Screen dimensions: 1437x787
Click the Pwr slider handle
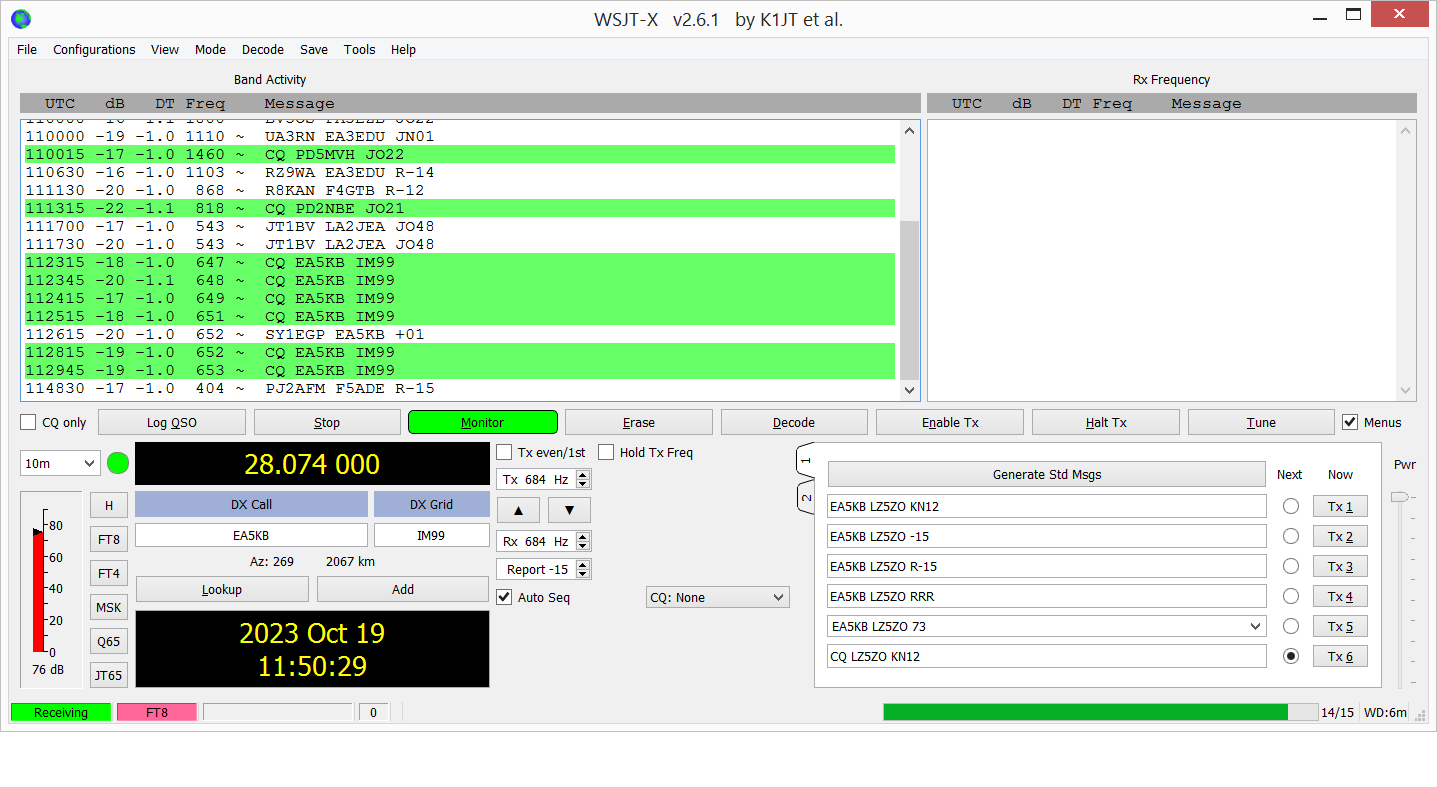pyautogui.click(x=1399, y=497)
